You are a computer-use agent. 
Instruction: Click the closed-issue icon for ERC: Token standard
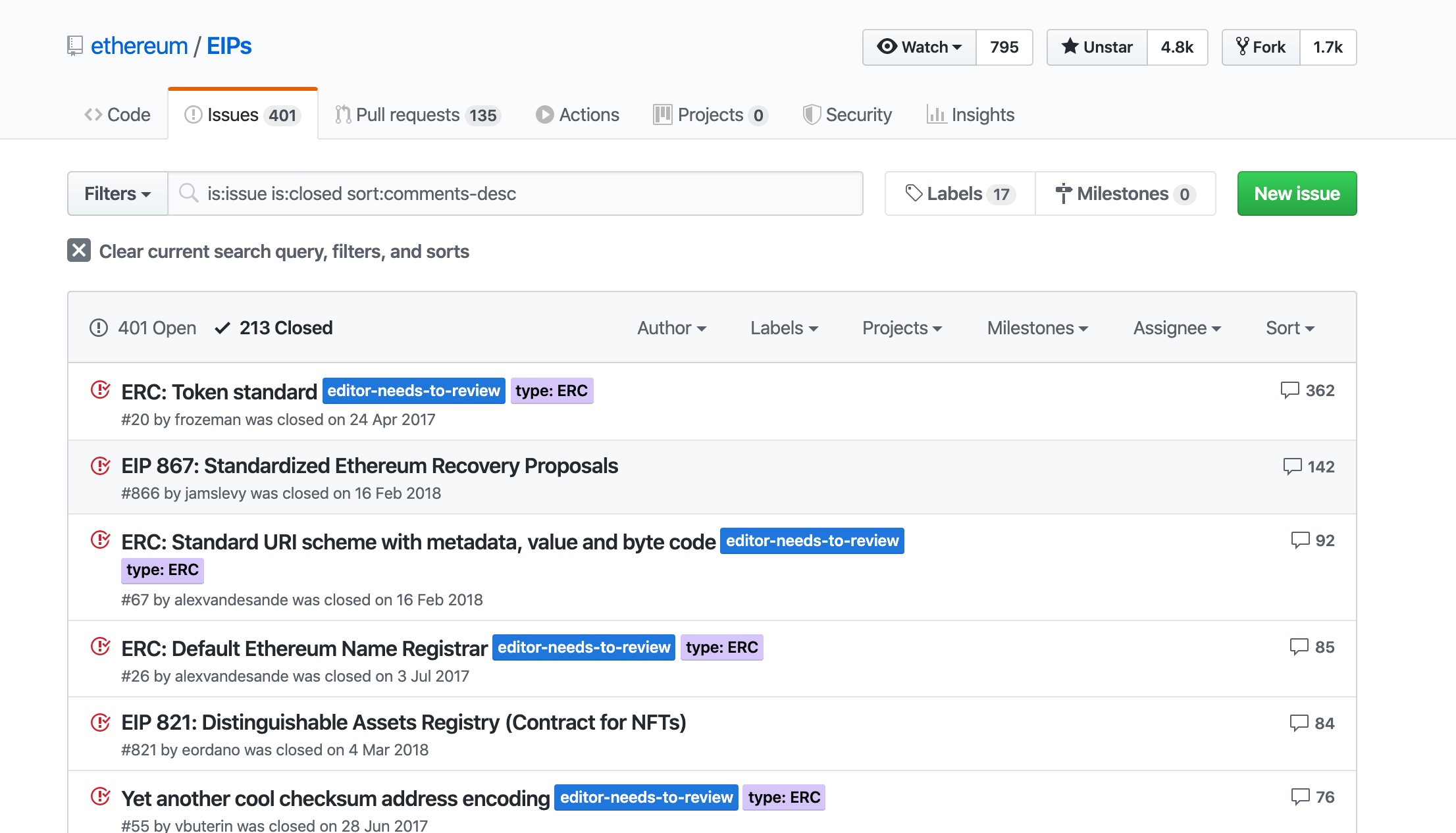coord(100,390)
